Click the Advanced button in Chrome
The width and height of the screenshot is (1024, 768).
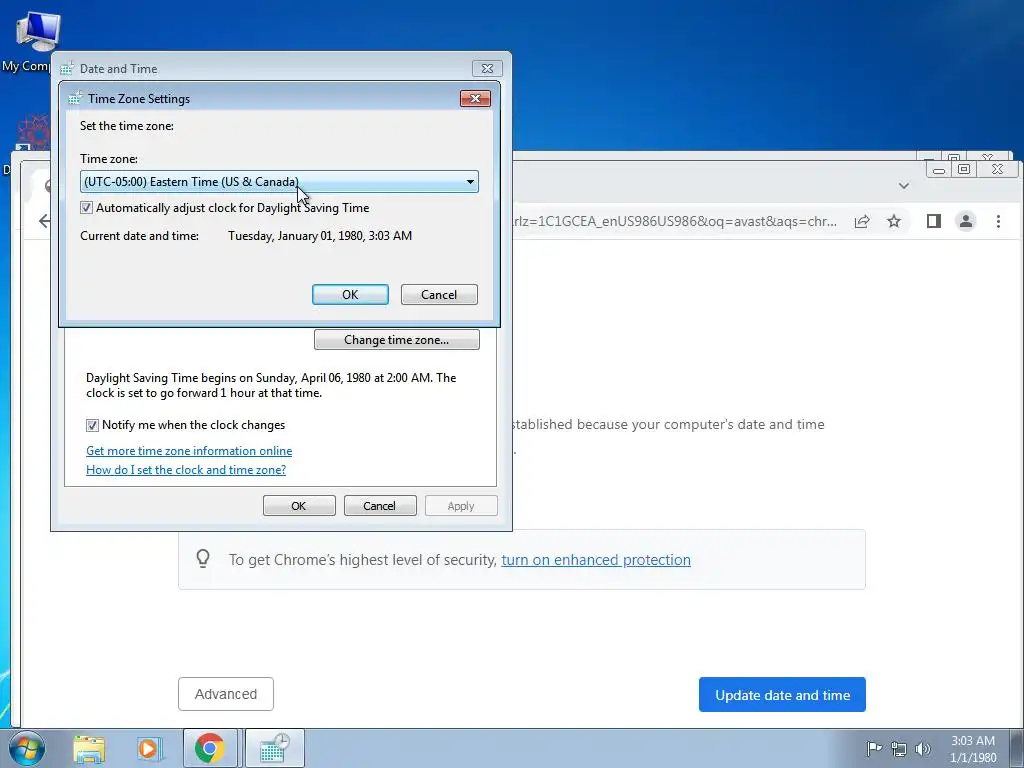click(x=226, y=694)
